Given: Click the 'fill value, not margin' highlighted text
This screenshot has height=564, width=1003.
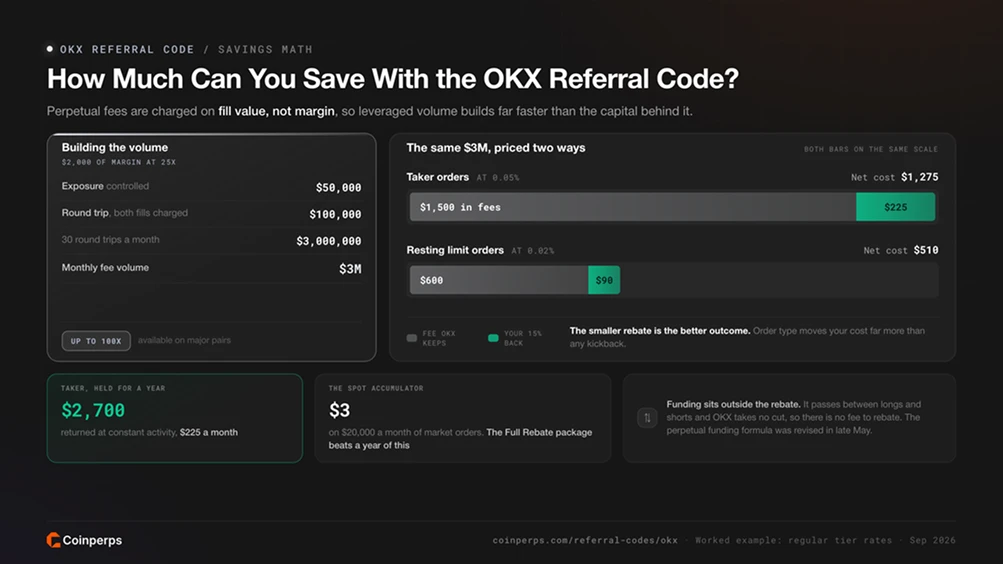Looking at the screenshot, I should coord(276,111).
